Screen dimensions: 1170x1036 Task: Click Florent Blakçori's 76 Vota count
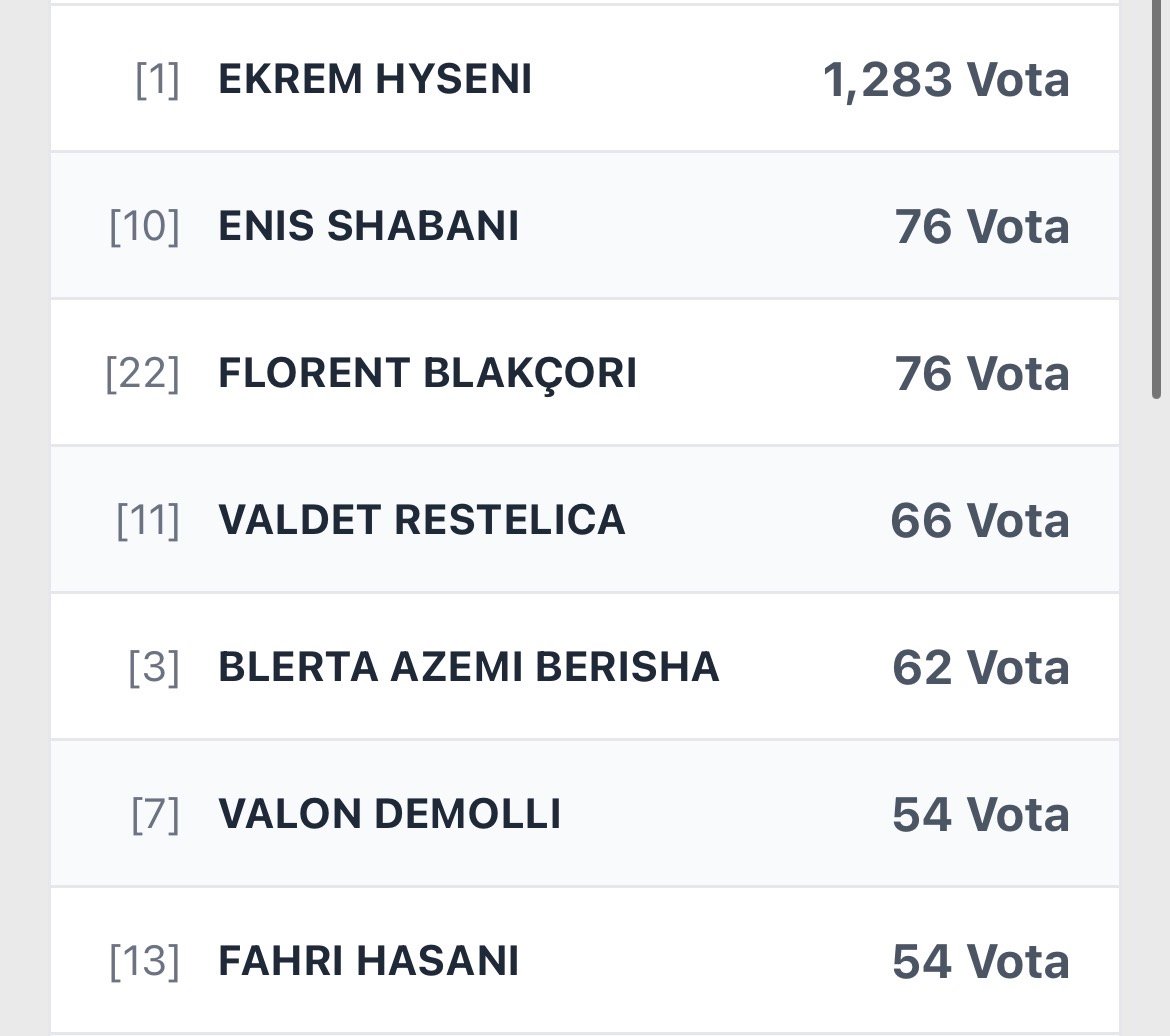click(x=981, y=374)
